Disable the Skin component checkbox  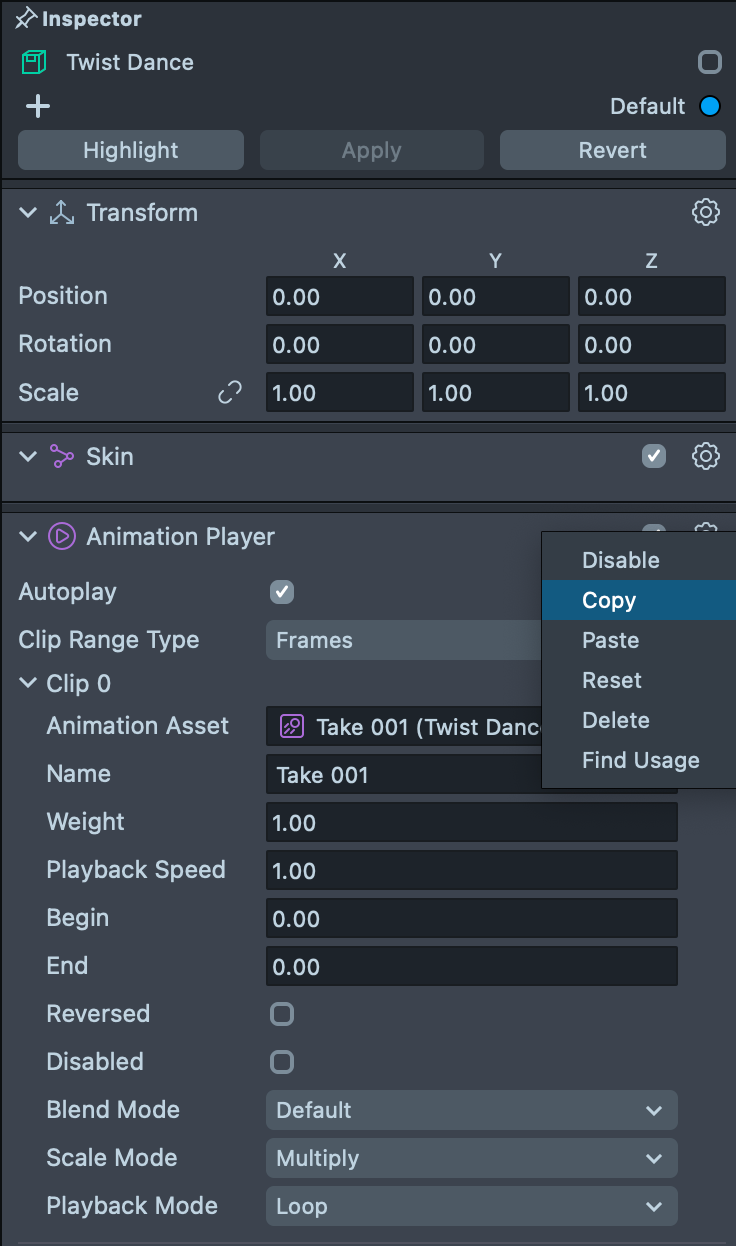(654, 456)
